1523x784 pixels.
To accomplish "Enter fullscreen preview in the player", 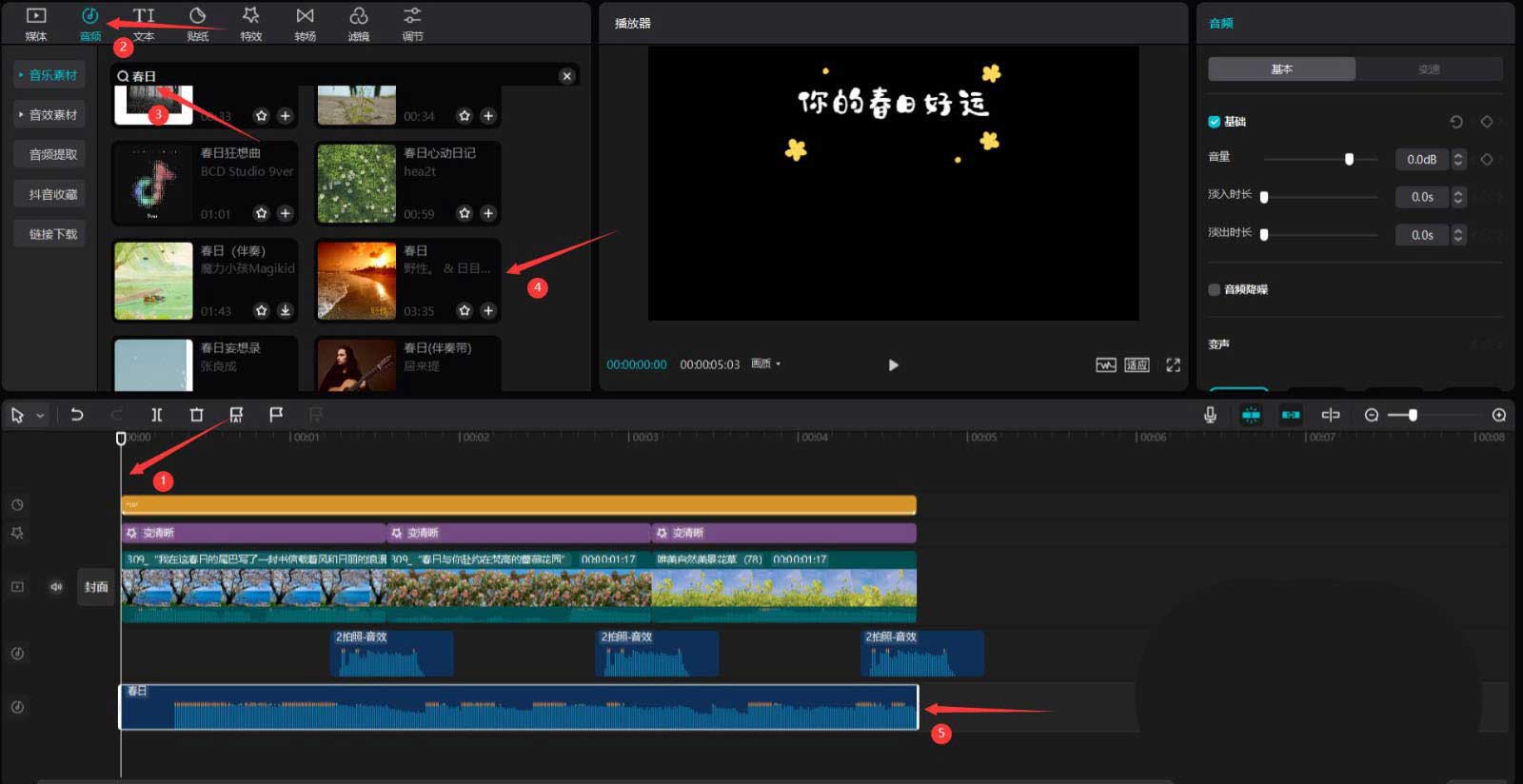I will (1173, 365).
